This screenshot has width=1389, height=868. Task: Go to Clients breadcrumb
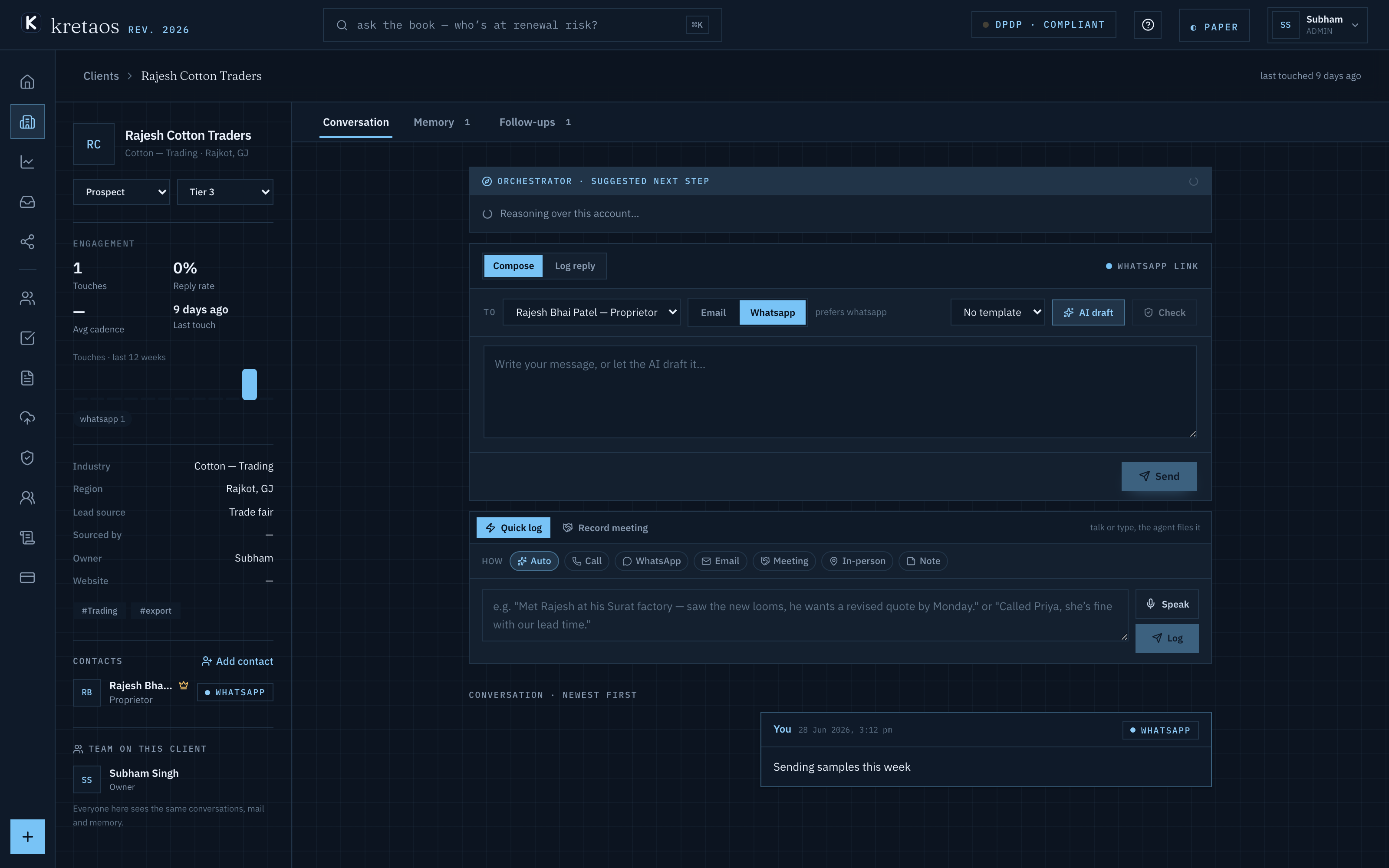[x=101, y=76]
